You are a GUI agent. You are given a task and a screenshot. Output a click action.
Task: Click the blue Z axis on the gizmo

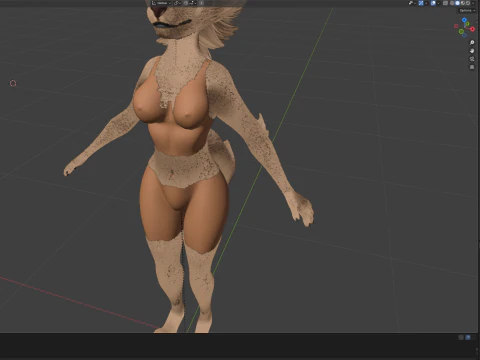coord(464,20)
